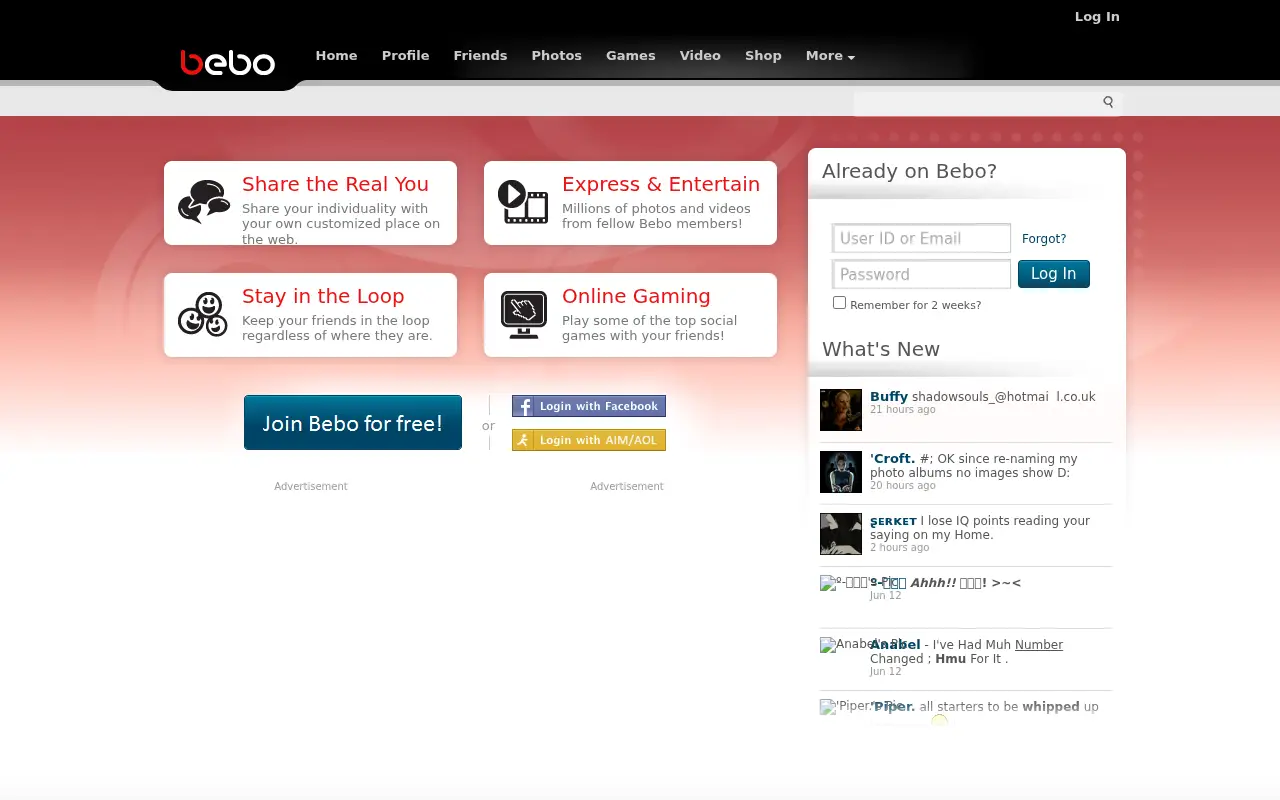Open 'Croft.'s profile thumbnail

tap(841, 472)
